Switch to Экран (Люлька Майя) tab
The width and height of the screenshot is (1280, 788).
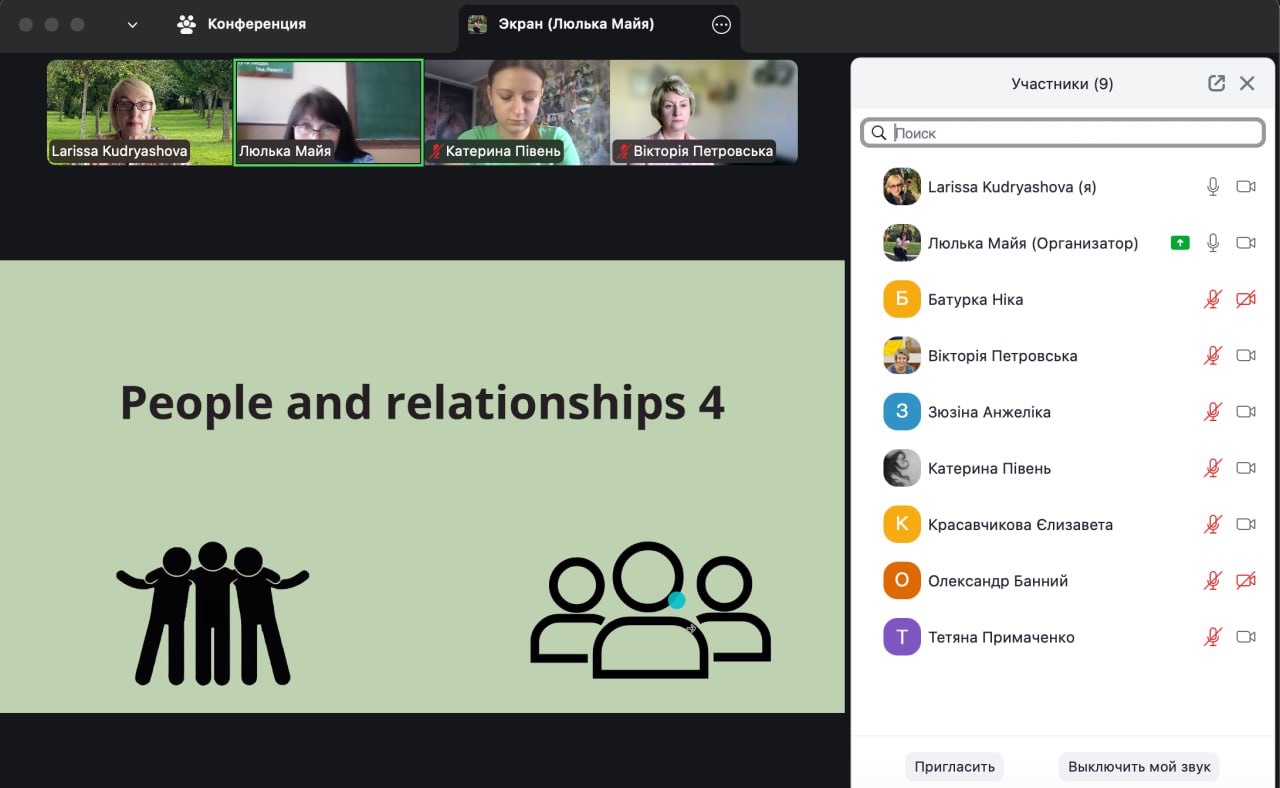[x=576, y=24]
